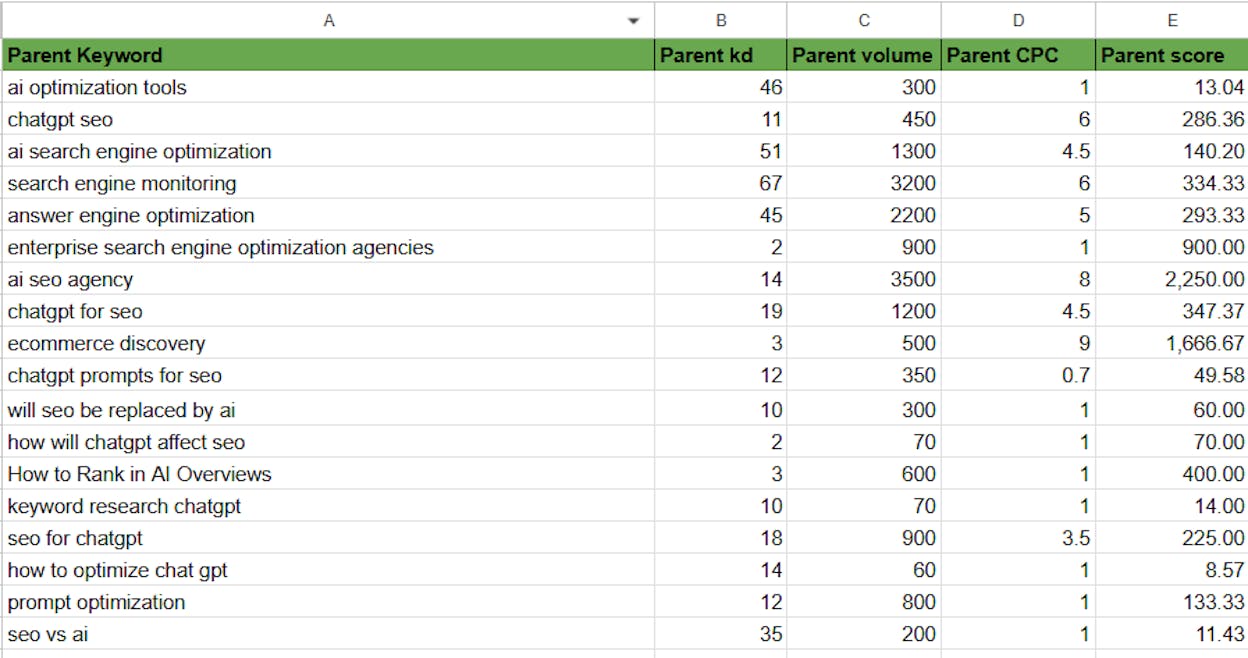The height and width of the screenshot is (658, 1248).
Task: Click kd value 46 for ai optimization tools
Action: 721,87
